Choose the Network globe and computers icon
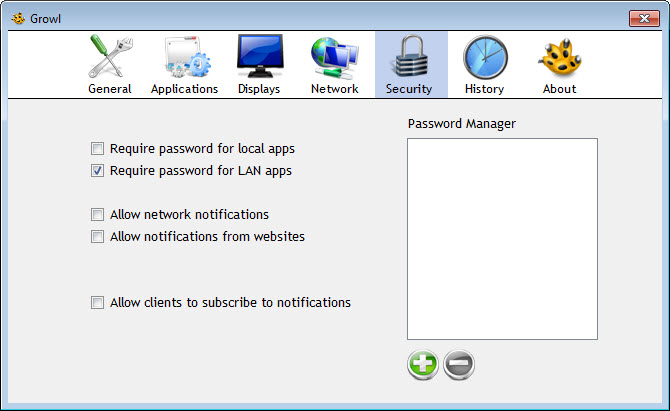 [x=335, y=58]
